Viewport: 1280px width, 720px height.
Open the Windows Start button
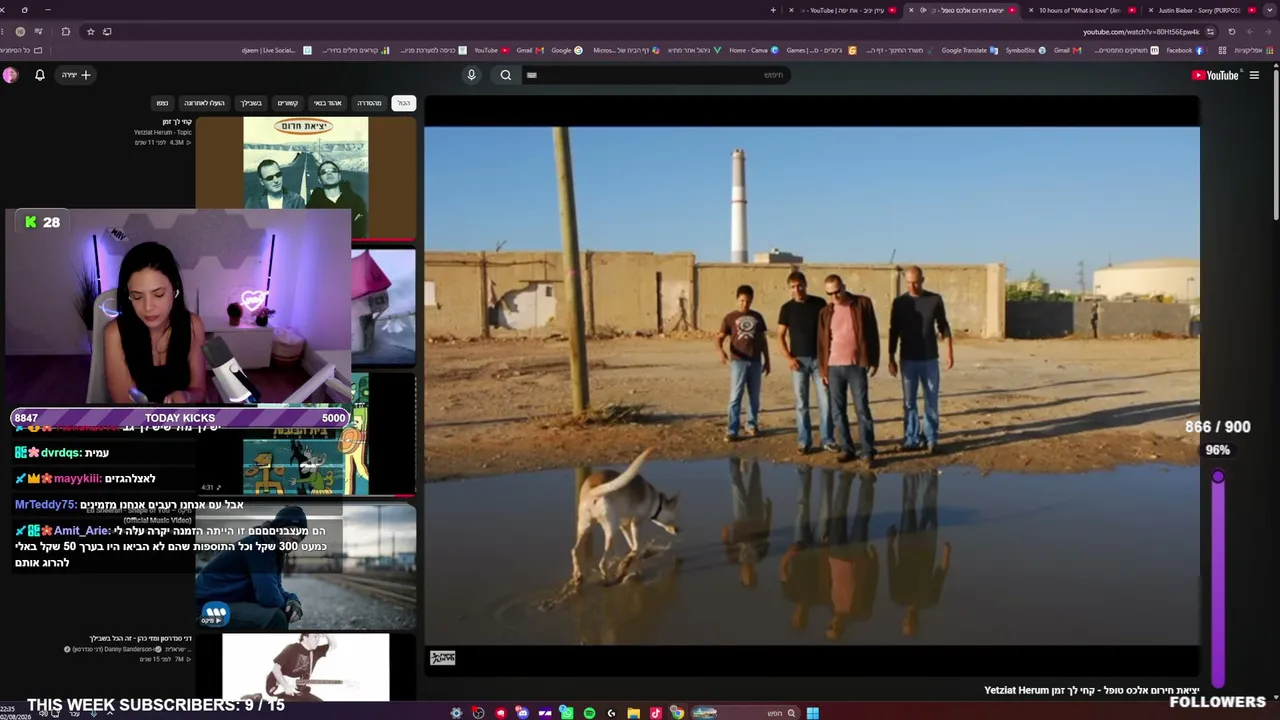click(813, 713)
